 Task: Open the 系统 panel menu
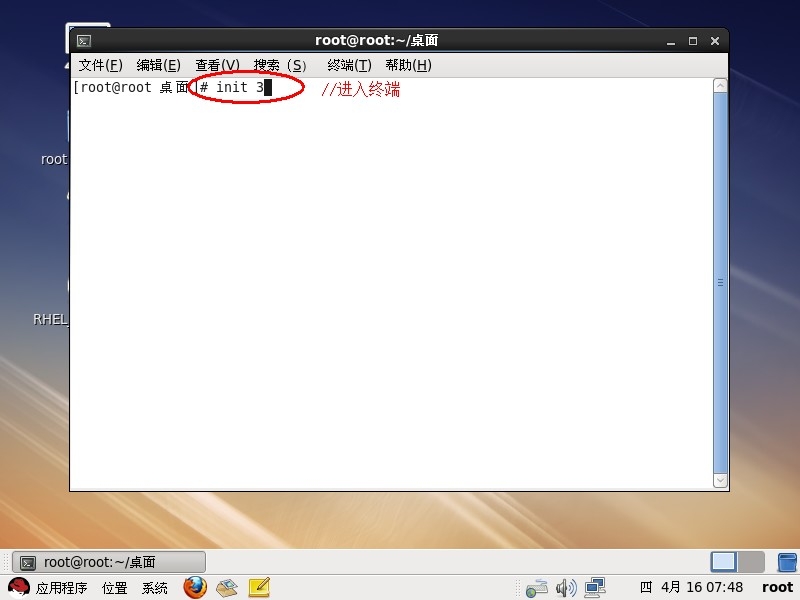click(x=155, y=588)
